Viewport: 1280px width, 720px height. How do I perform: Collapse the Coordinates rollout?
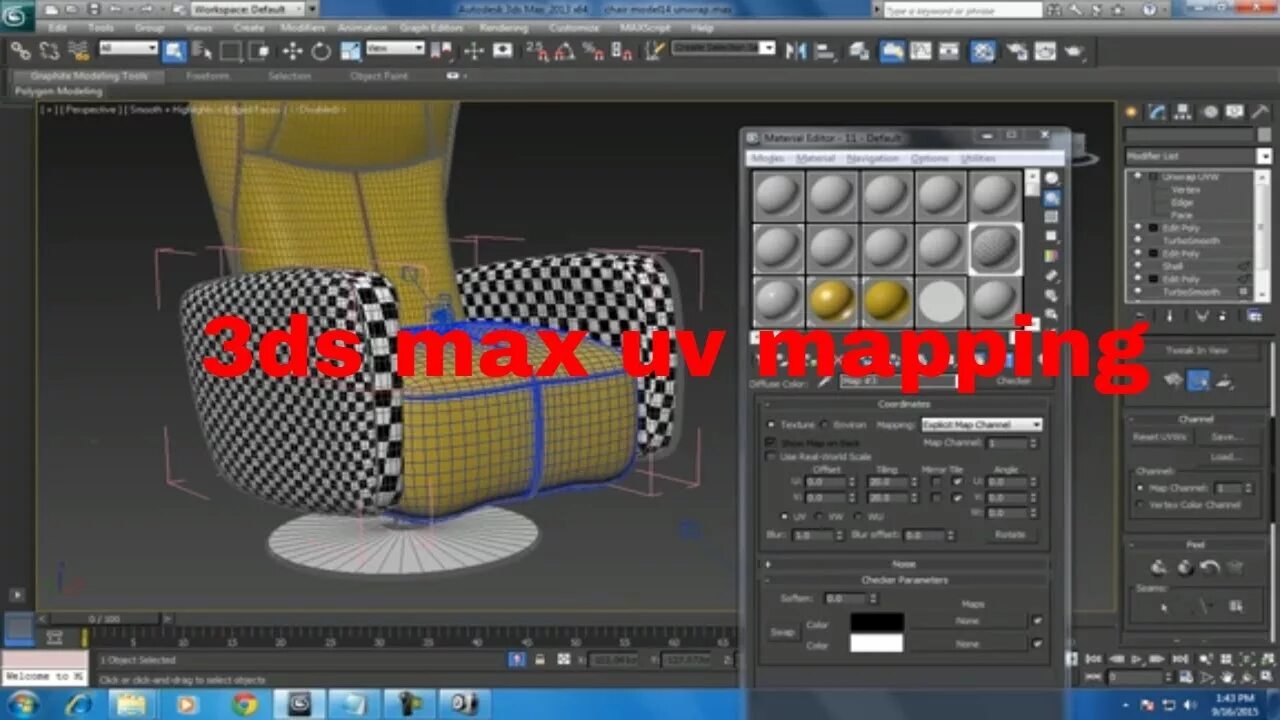pyautogui.click(x=904, y=405)
